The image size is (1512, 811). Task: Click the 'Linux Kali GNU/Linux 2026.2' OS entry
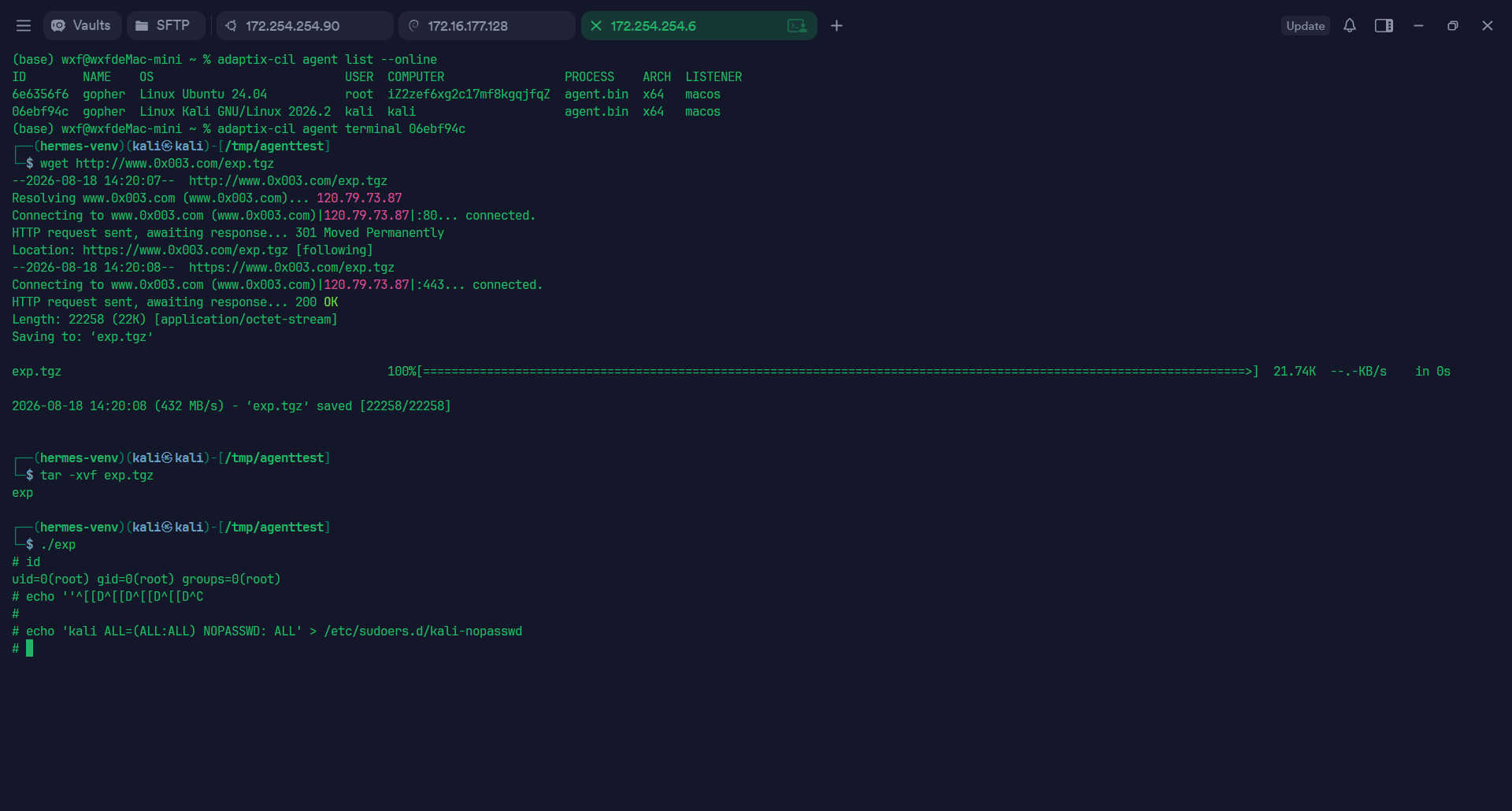point(235,112)
